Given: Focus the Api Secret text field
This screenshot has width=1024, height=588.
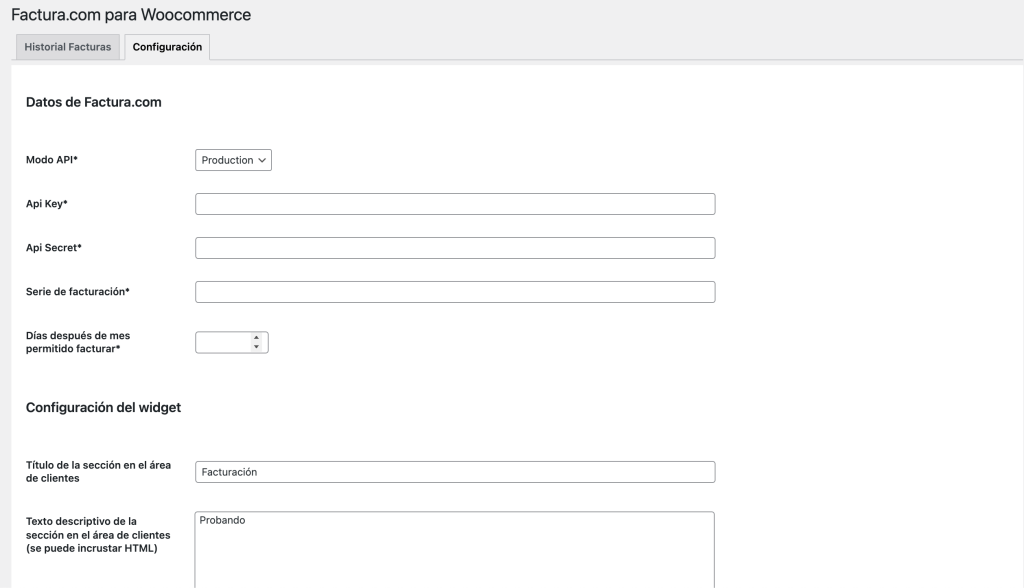Looking at the screenshot, I should pos(455,248).
